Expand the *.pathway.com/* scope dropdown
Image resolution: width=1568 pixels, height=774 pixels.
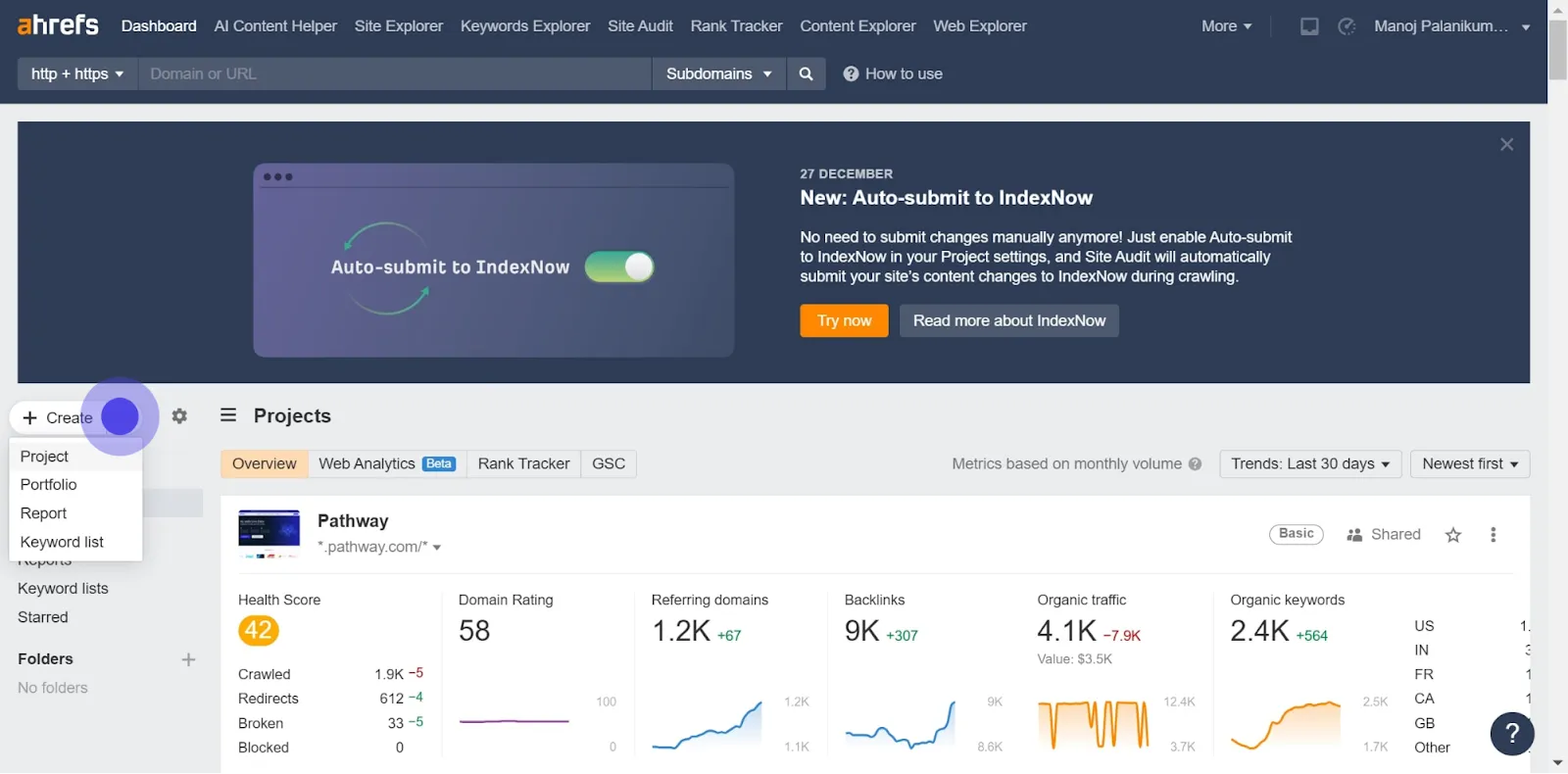click(x=379, y=547)
